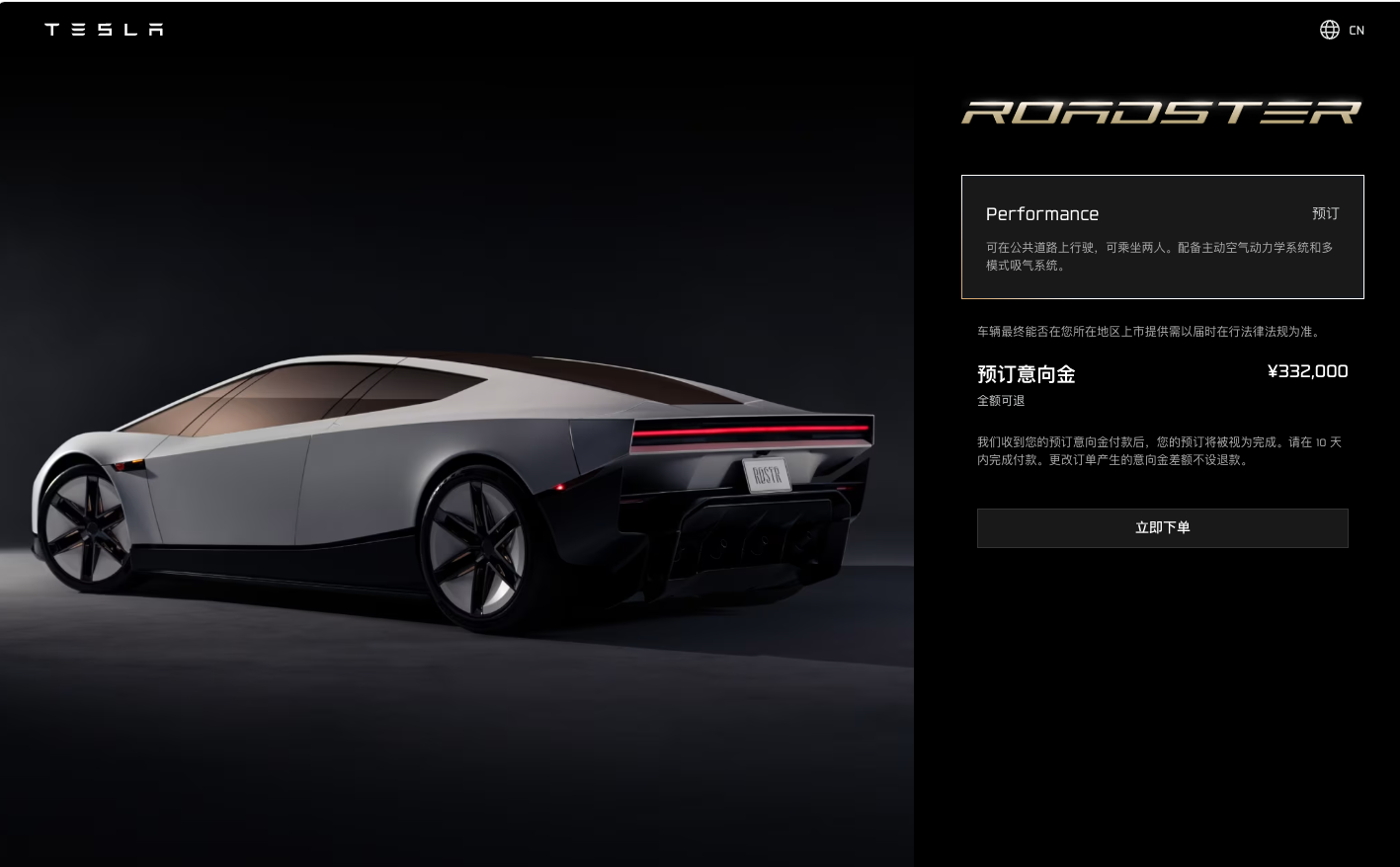Click the gold Roadster wordmark logo

pos(1162,112)
